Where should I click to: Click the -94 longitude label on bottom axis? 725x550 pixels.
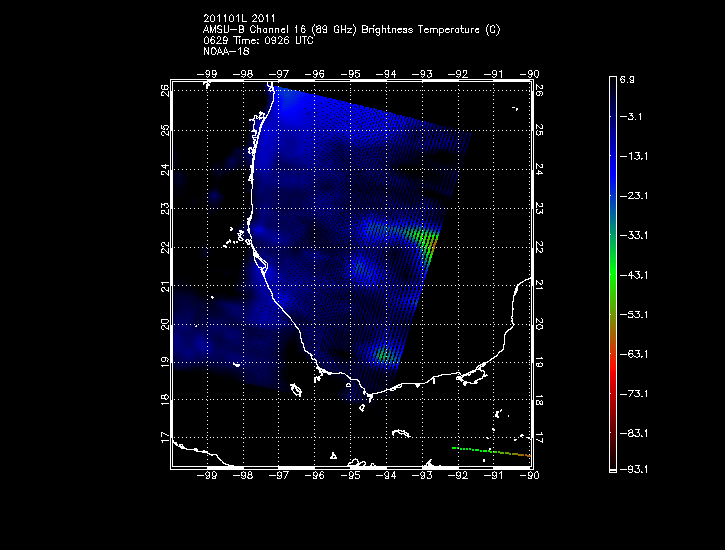(x=387, y=477)
